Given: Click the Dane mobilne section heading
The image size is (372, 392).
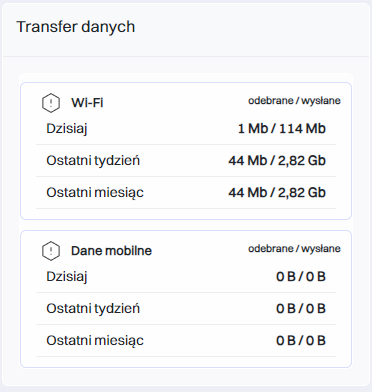Looking at the screenshot, I should (111, 251).
